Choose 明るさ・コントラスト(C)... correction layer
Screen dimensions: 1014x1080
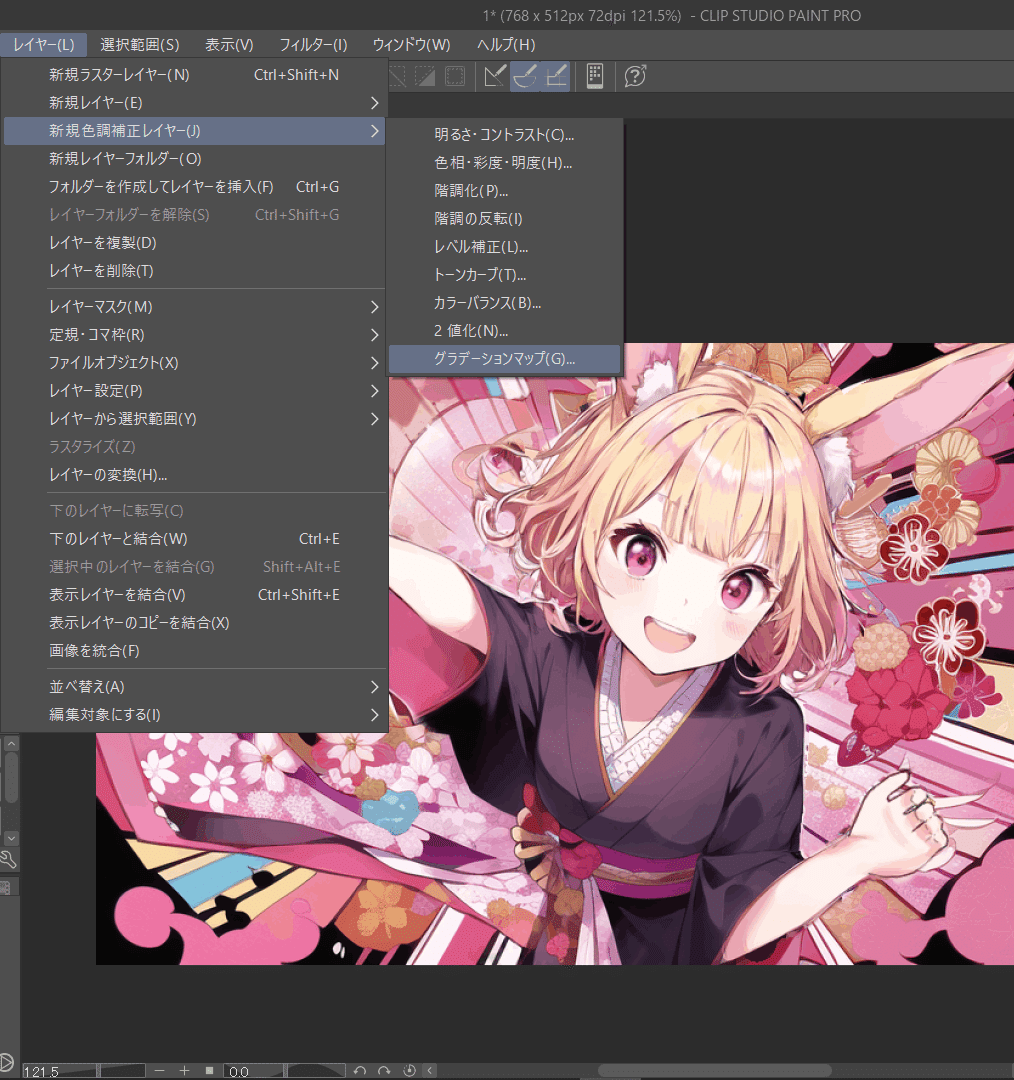pos(505,135)
